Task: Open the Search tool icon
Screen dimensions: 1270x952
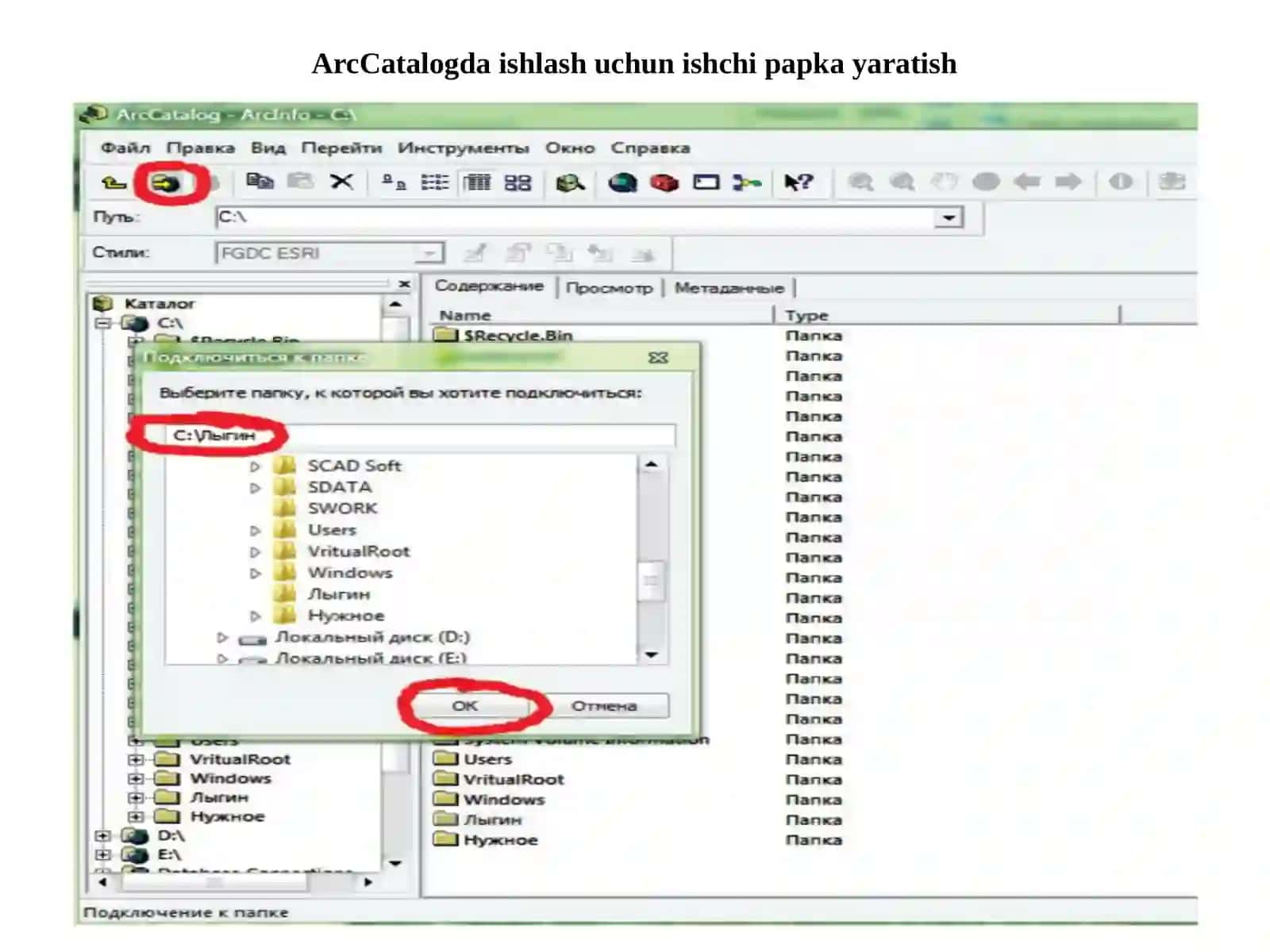Action: tap(570, 183)
